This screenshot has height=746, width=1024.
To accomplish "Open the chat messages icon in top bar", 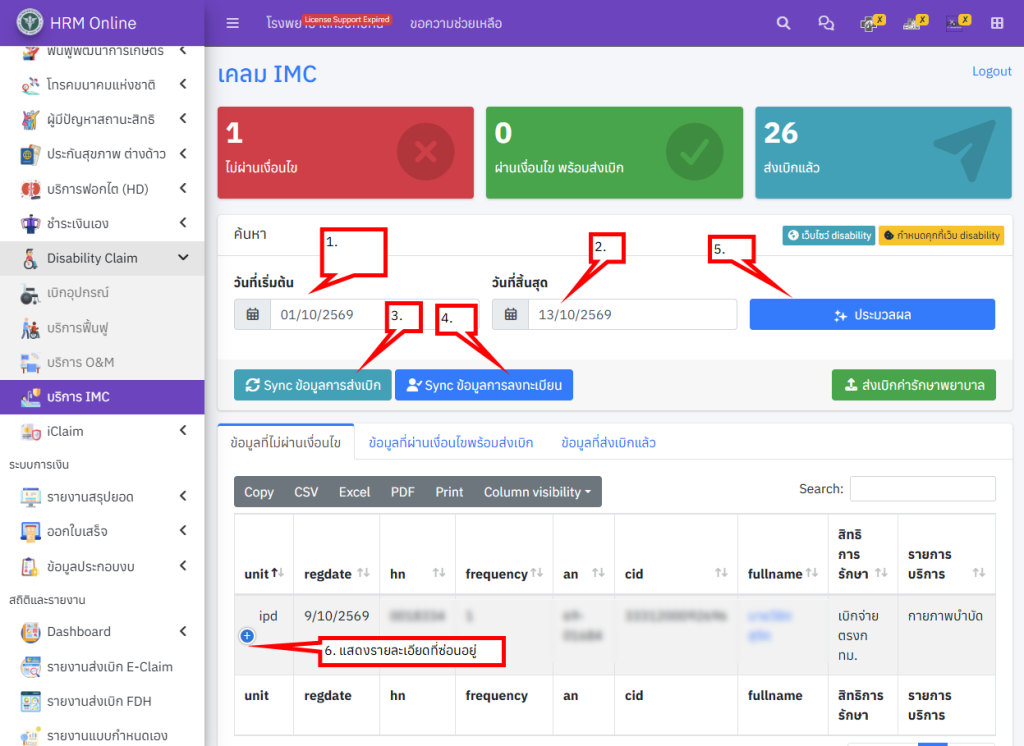I will point(826,24).
